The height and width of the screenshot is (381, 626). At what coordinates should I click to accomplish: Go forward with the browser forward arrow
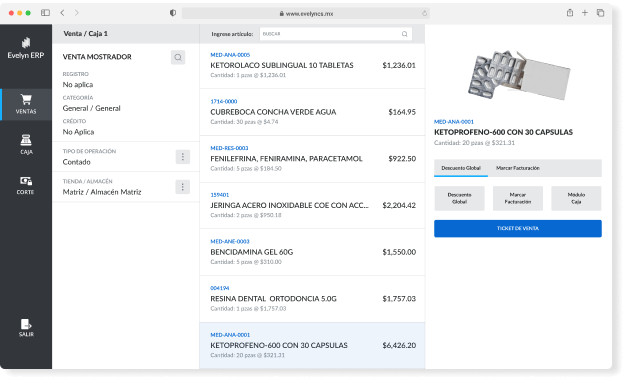pyautogui.click(x=77, y=13)
